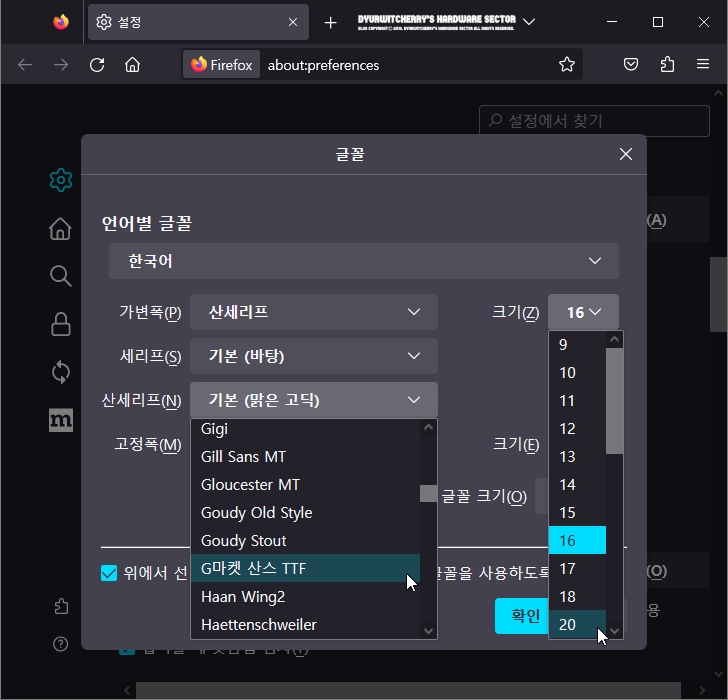Choose font size 10
The height and width of the screenshot is (700, 728).
coord(578,372)
